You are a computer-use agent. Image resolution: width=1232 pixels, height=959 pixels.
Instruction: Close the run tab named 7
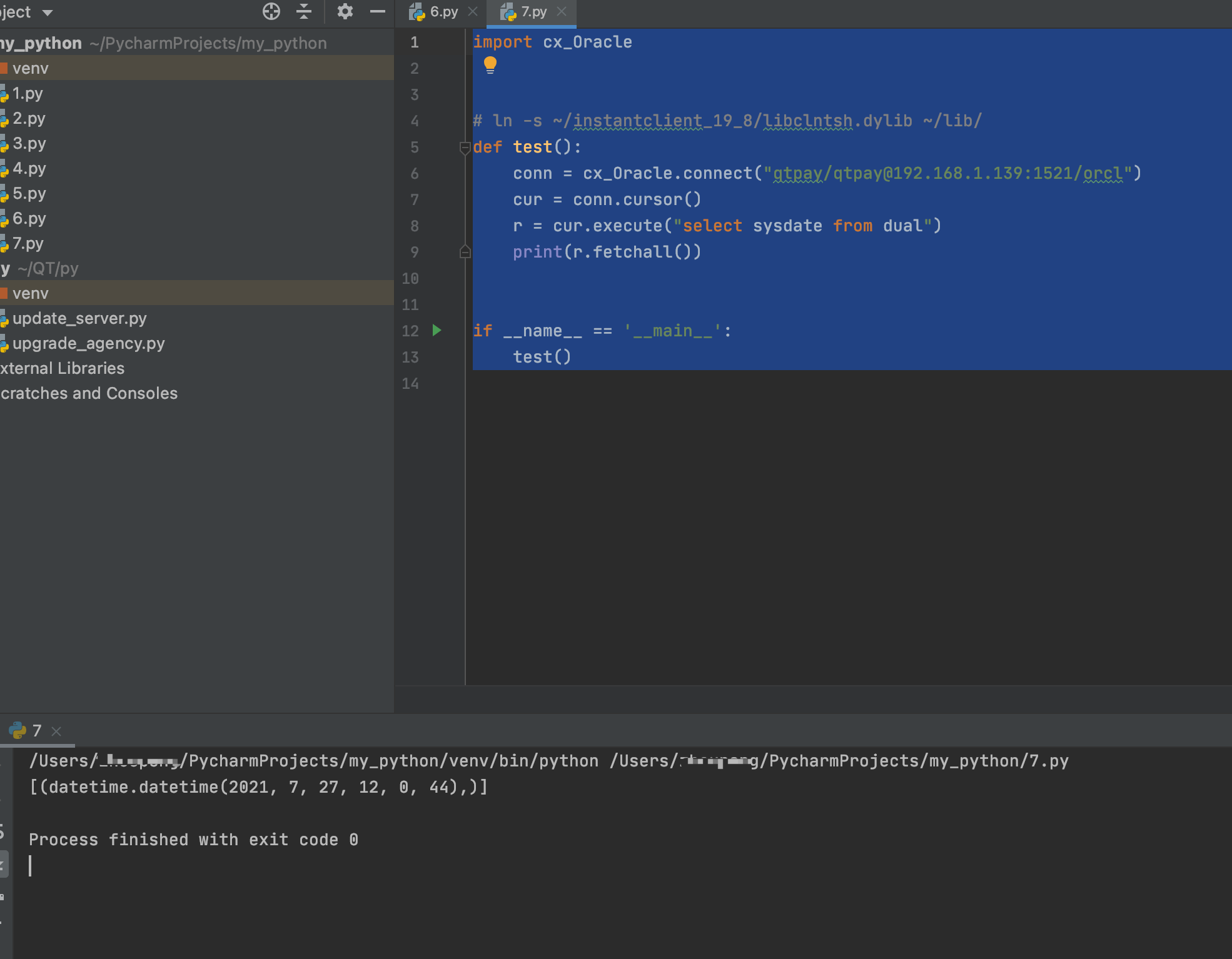[56, 731]
